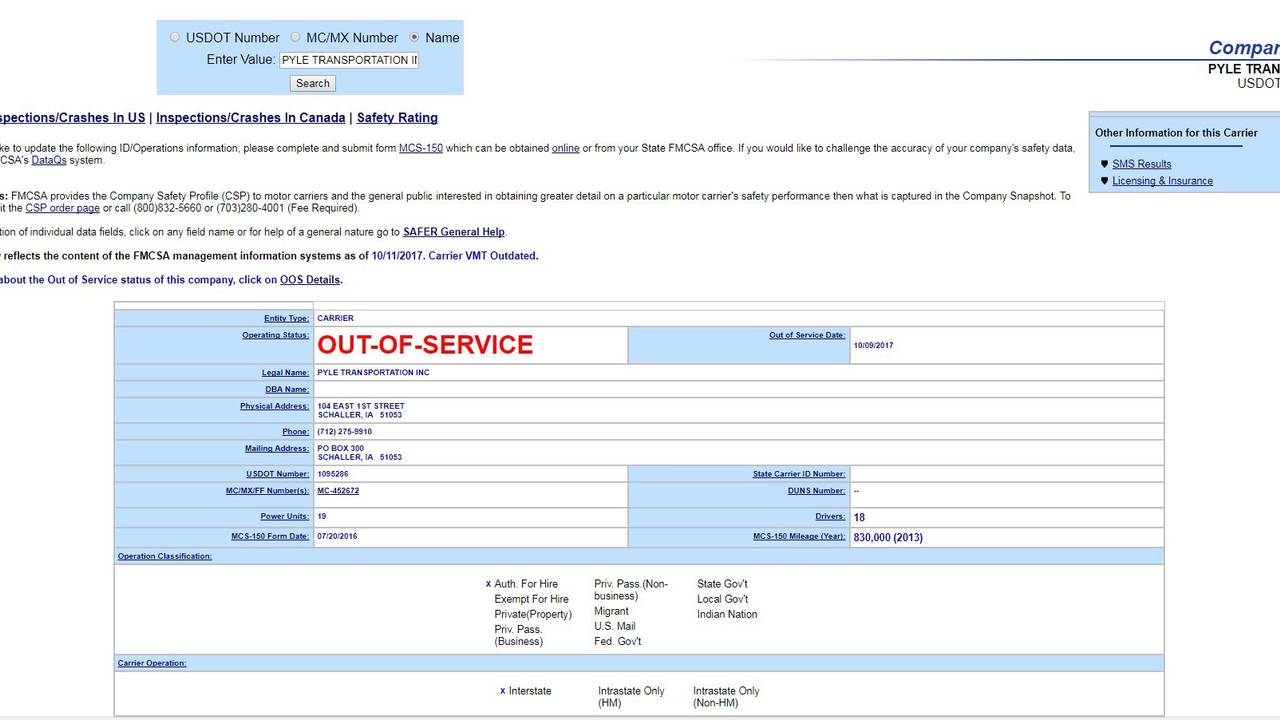Click the Out of Service Date field name

tap(807, 335)
